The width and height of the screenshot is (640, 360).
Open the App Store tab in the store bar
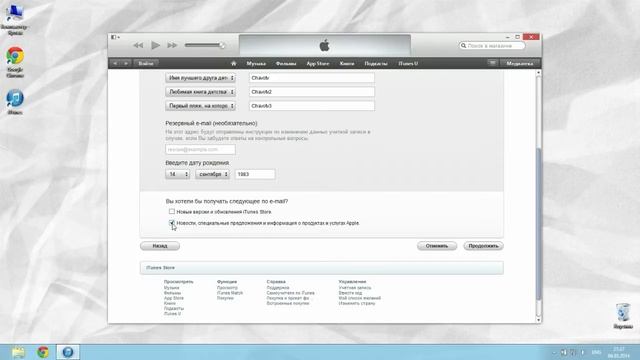318,63
